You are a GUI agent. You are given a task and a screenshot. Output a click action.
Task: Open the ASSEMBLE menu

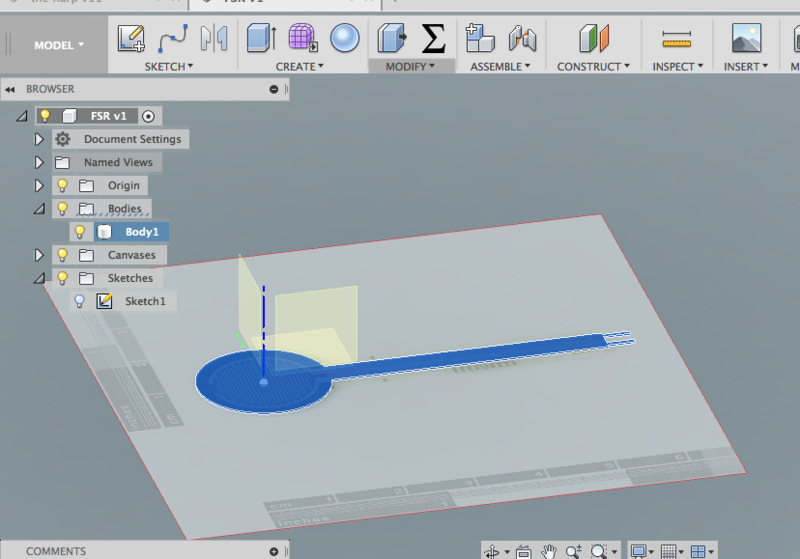(x=501, y=66)
